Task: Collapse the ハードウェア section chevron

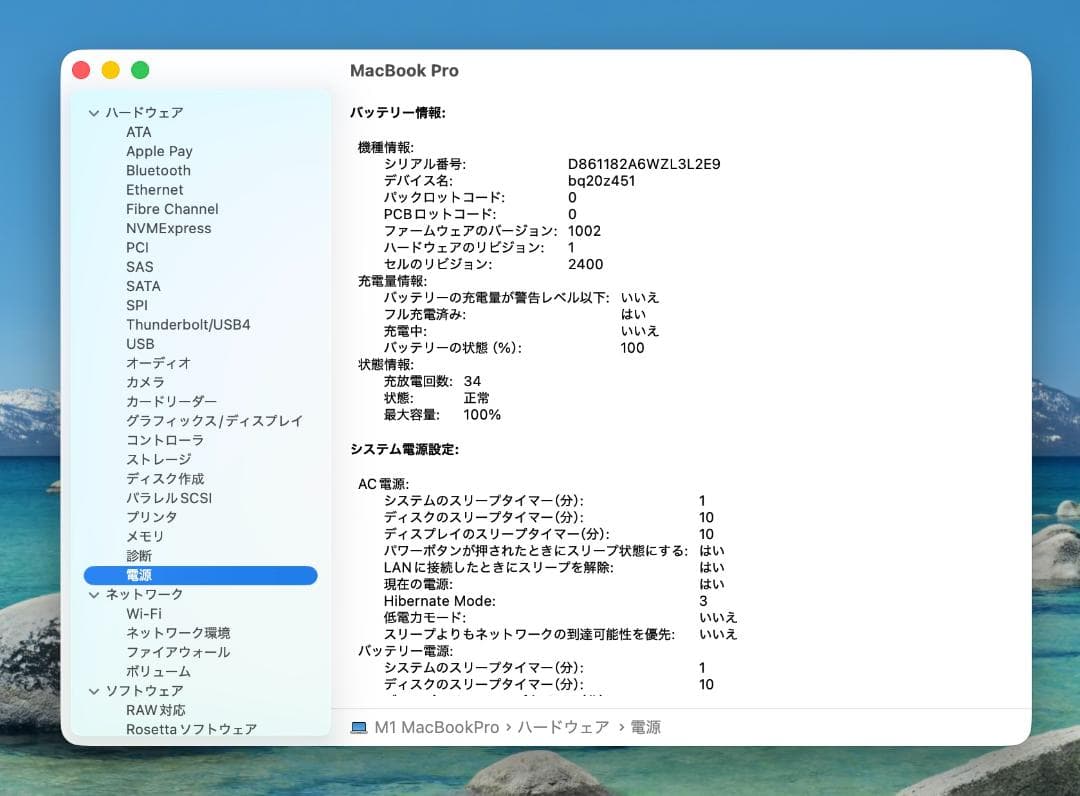Action: pos(94,113)
